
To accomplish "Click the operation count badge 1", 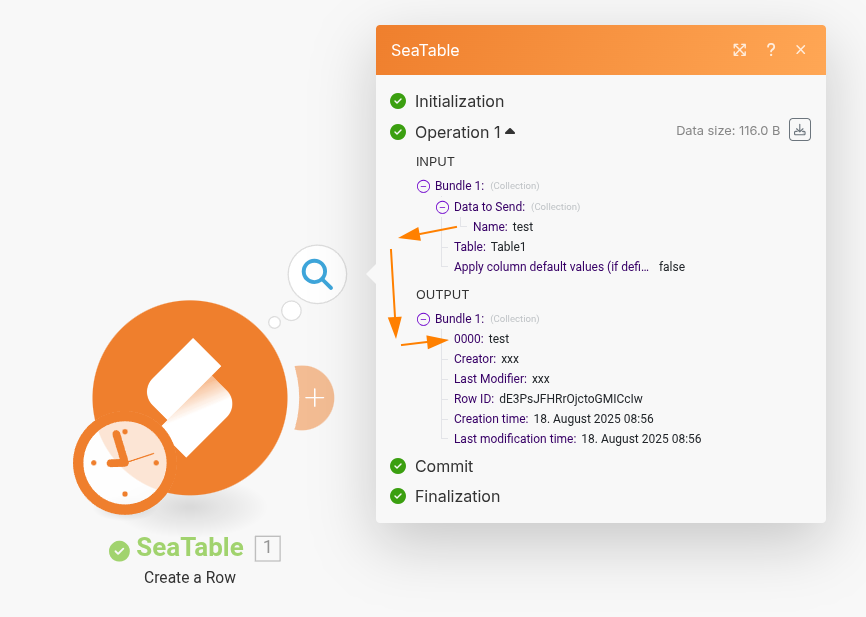I will click(268, 548).
